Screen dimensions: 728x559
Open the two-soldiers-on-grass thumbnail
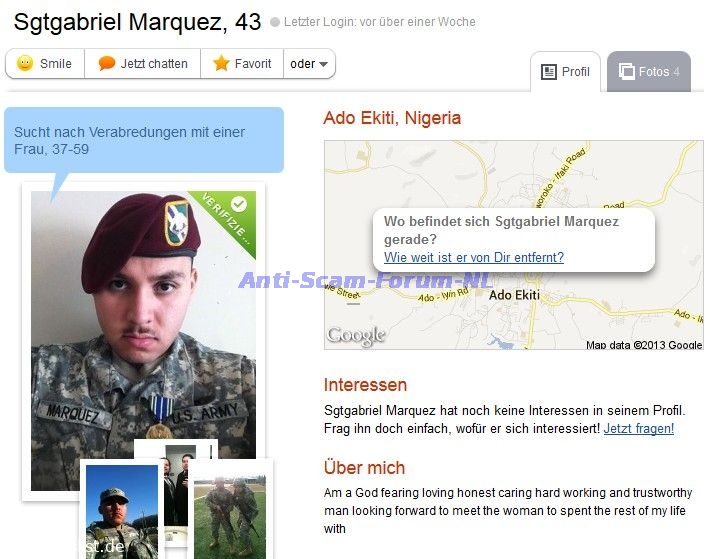pos(230,515)
